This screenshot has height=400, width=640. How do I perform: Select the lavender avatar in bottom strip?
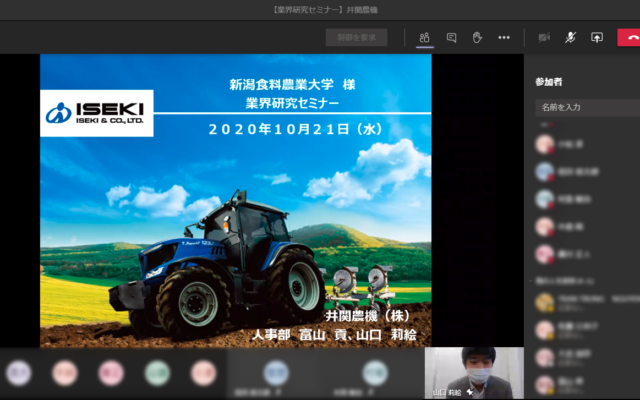[x=18, y=373]
